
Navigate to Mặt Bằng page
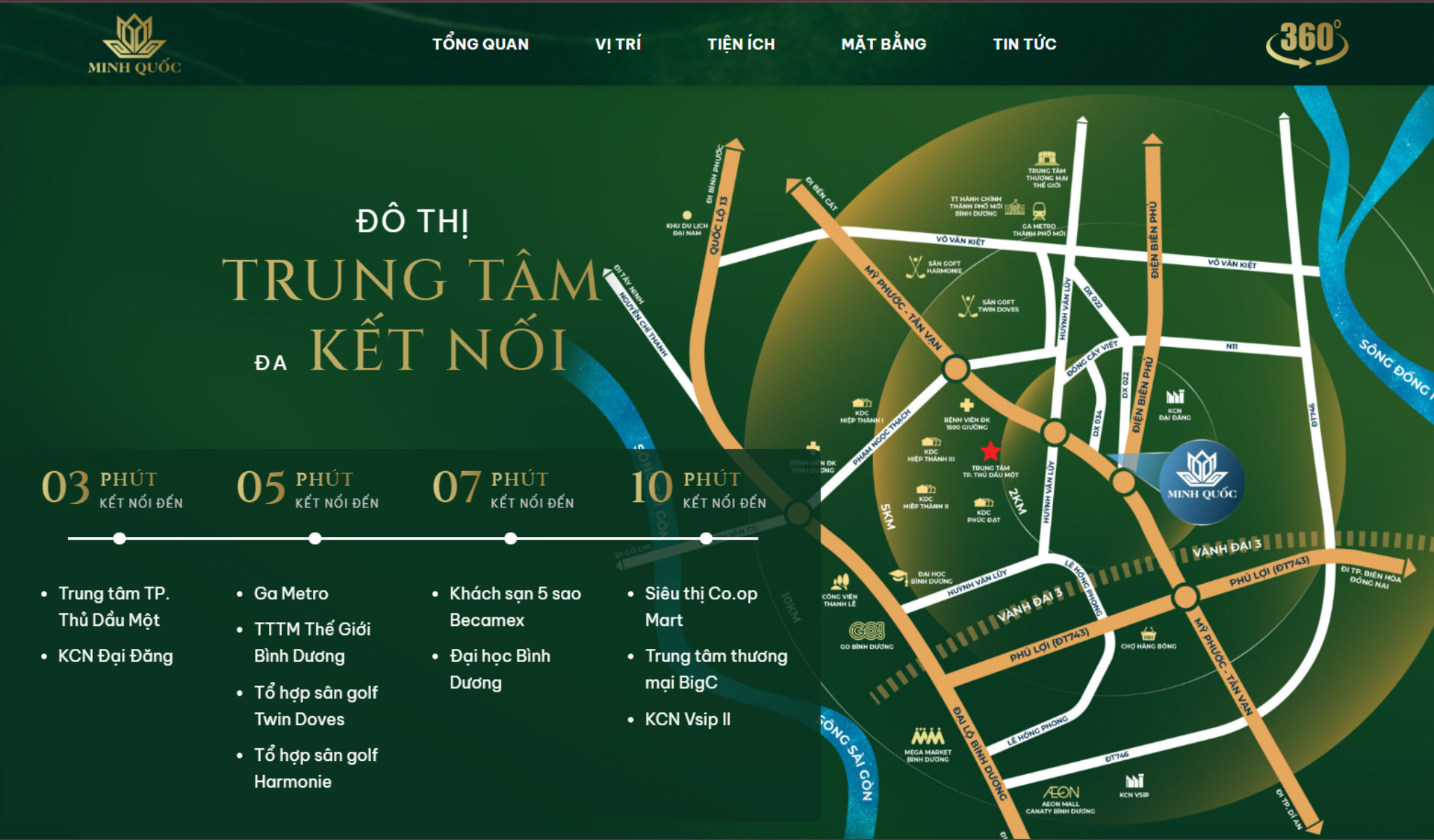pyautogui.click(x=883, y=44)
